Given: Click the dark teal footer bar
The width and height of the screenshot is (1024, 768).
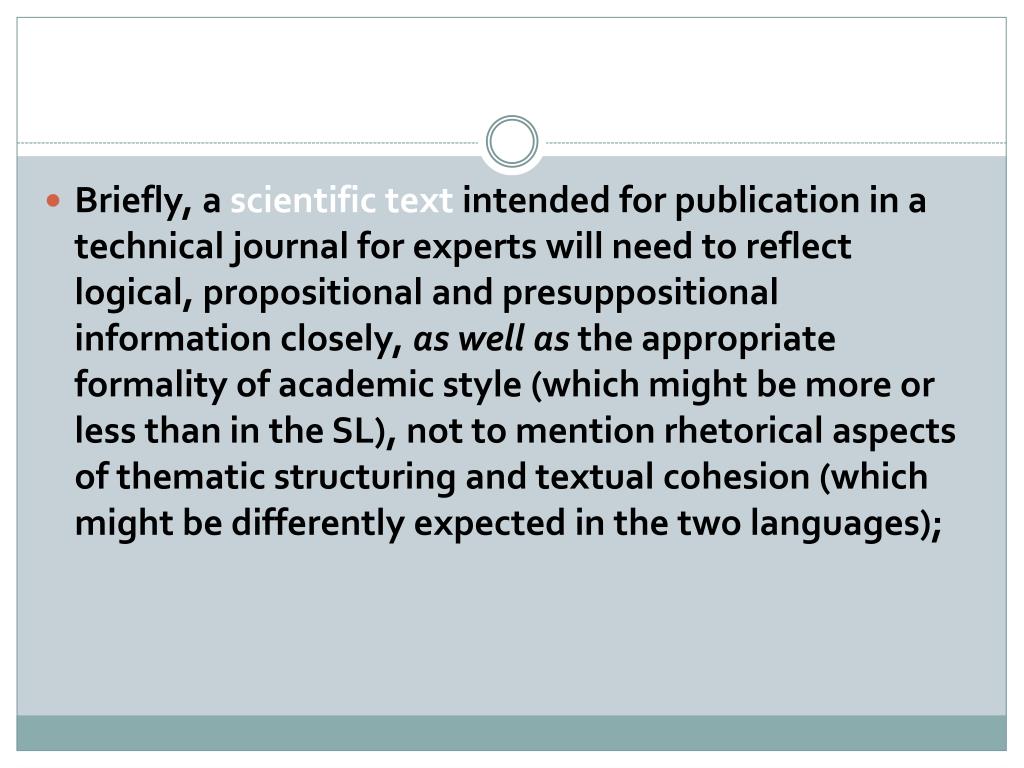Looking at the screenshot, I should coord(512,733).
